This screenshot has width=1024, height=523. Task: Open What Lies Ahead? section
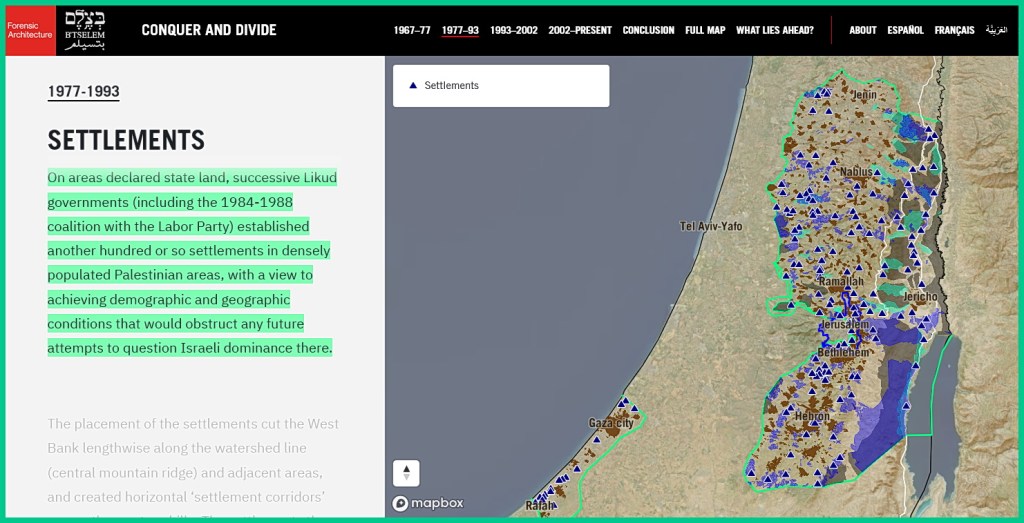[x=774, y=30]
